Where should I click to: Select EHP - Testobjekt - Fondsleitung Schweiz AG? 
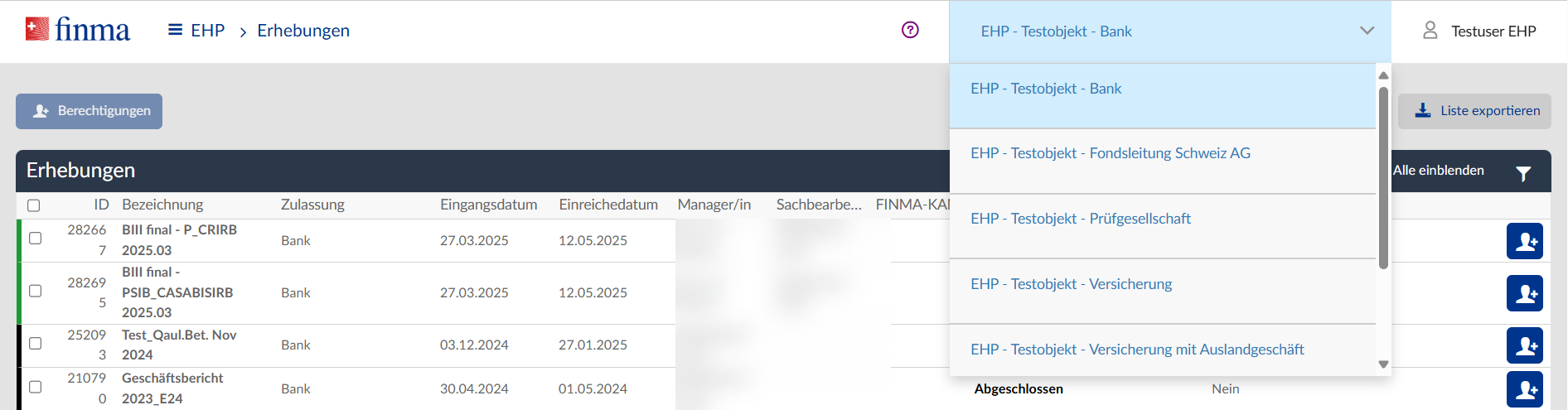1111,153
